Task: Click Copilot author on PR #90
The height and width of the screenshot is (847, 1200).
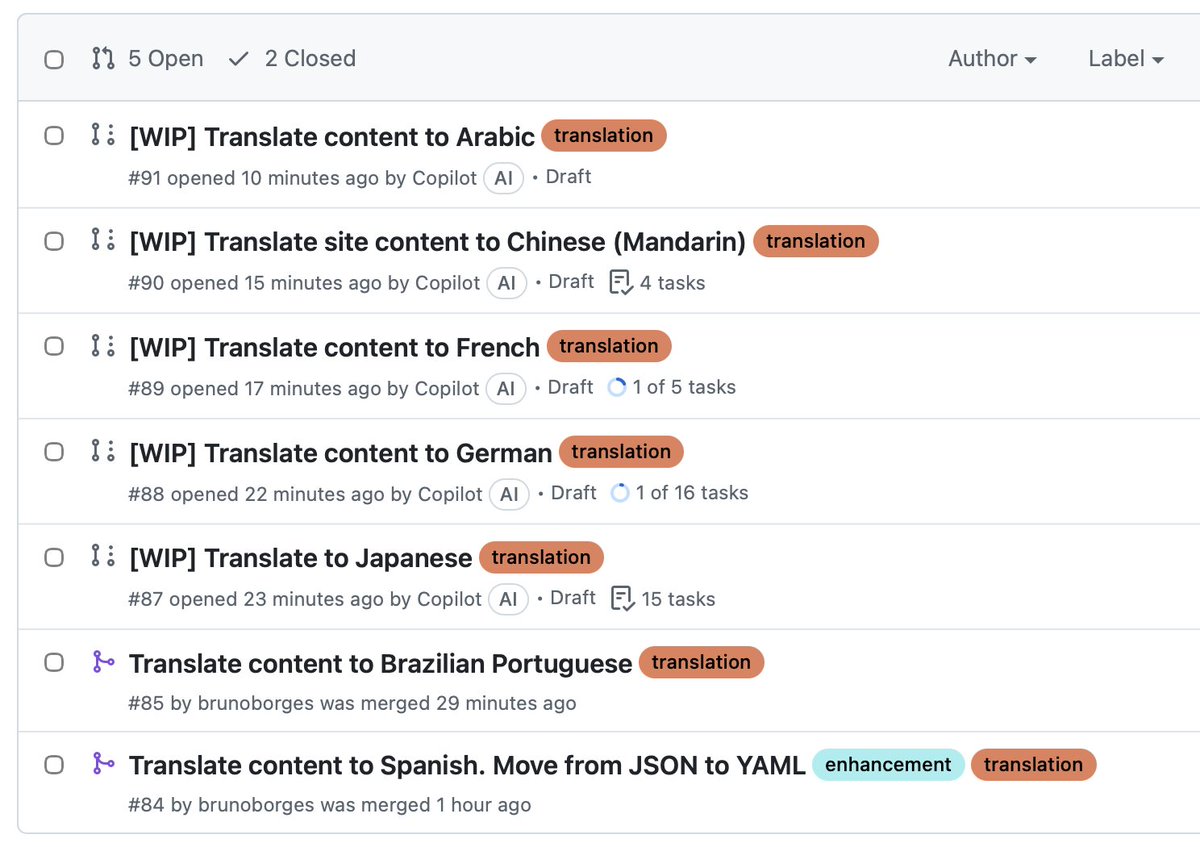Action: 448,284
